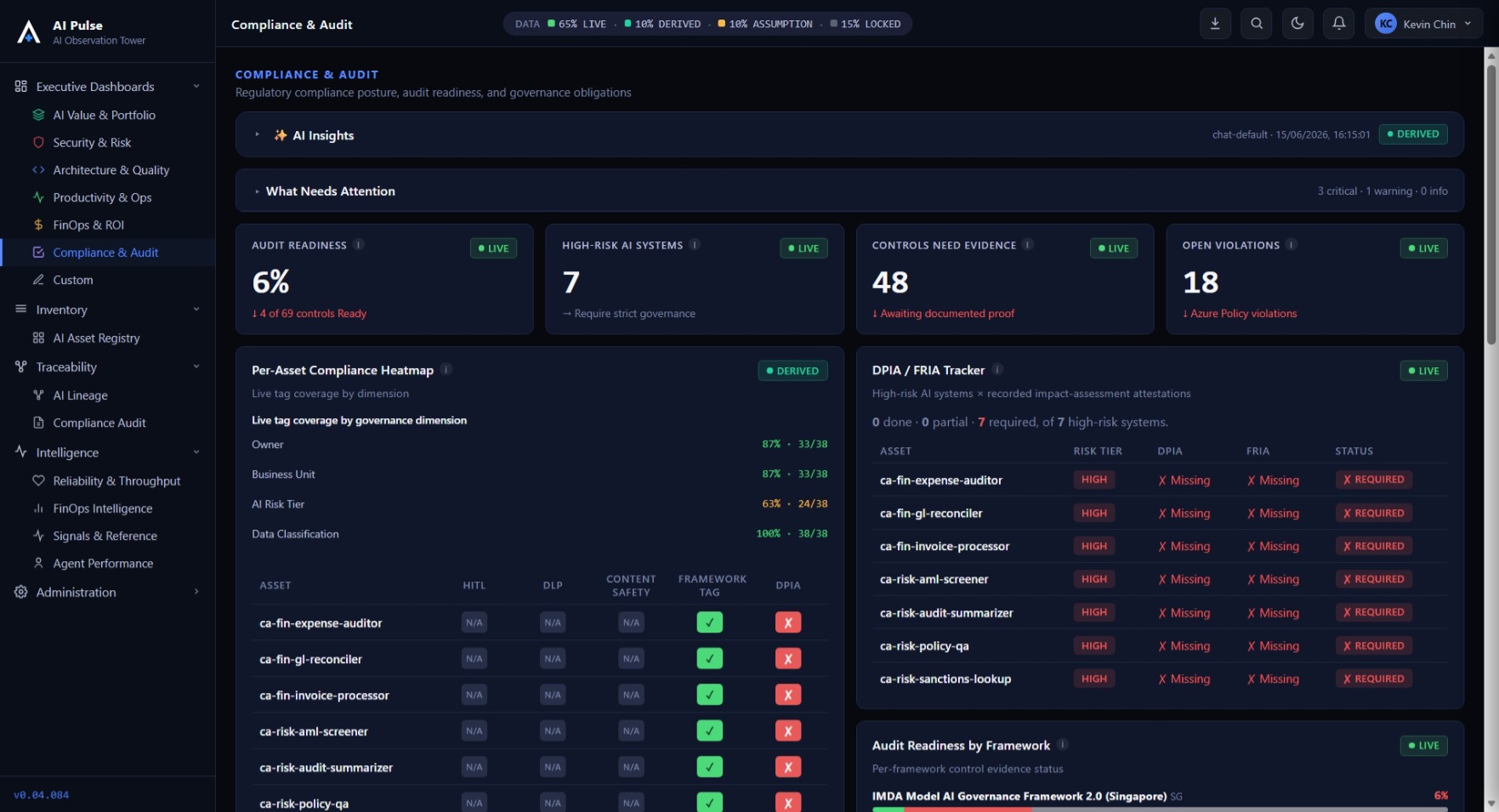
Task: Click High-Risk AI Systems info icon
Action: click(x=695, y=245)
